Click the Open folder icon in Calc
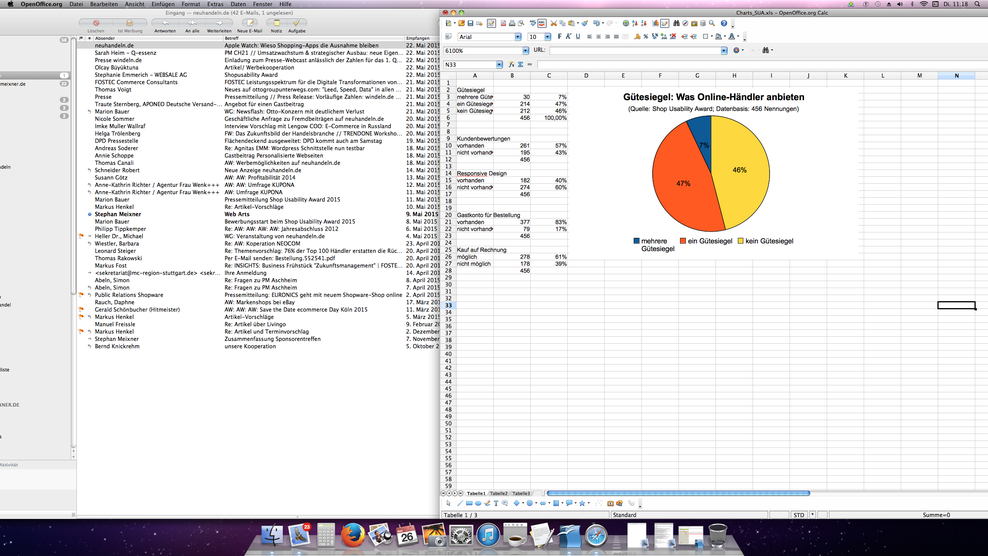 [461, 23]
